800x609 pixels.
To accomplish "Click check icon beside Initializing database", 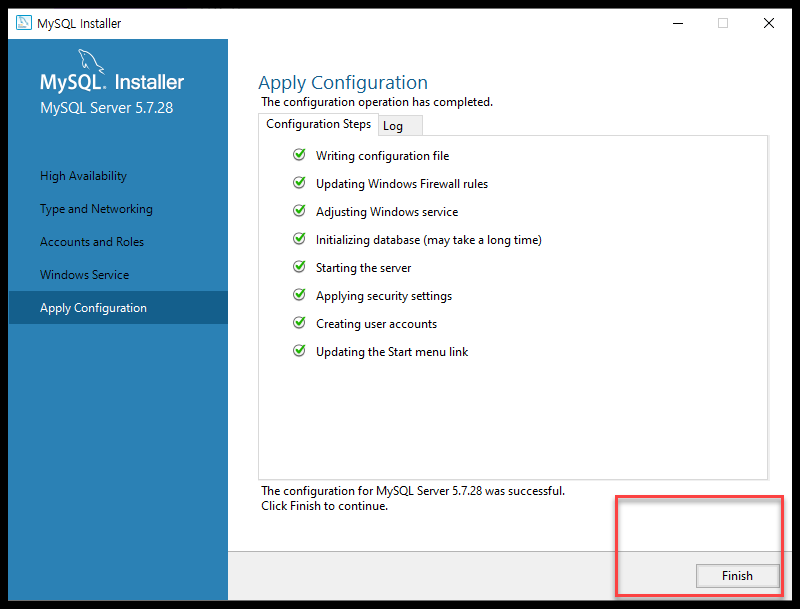I will pos(299,239).
